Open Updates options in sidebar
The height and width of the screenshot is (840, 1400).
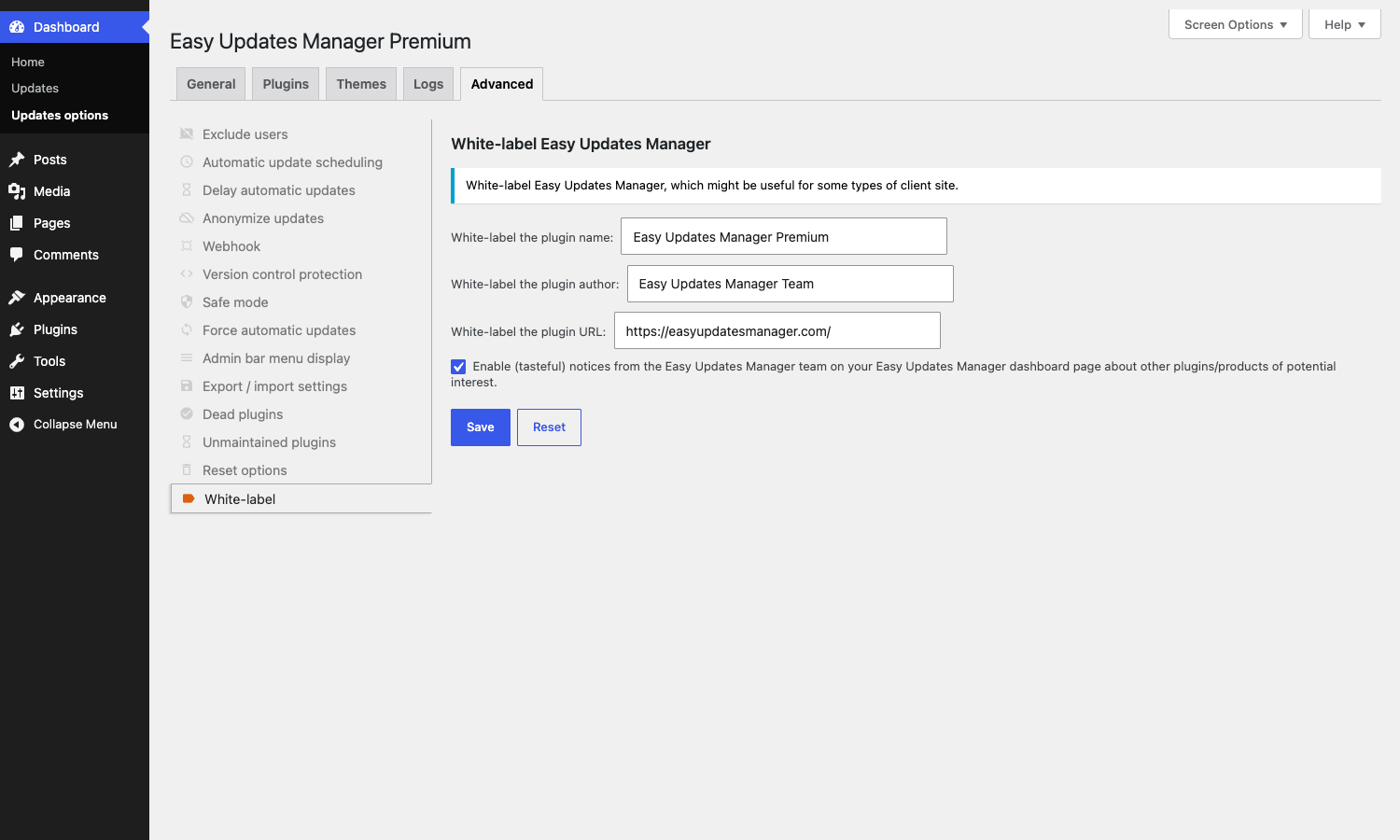click(x=60, y=115)
